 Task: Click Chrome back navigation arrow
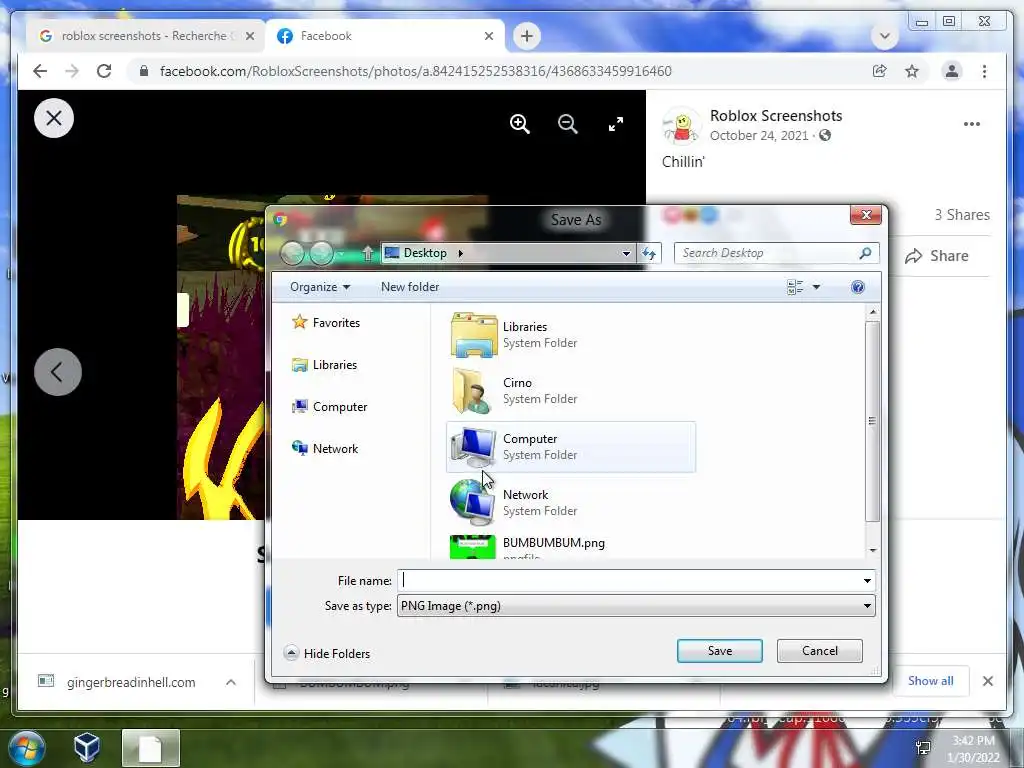pyautogui.click(x=40, y=71)
